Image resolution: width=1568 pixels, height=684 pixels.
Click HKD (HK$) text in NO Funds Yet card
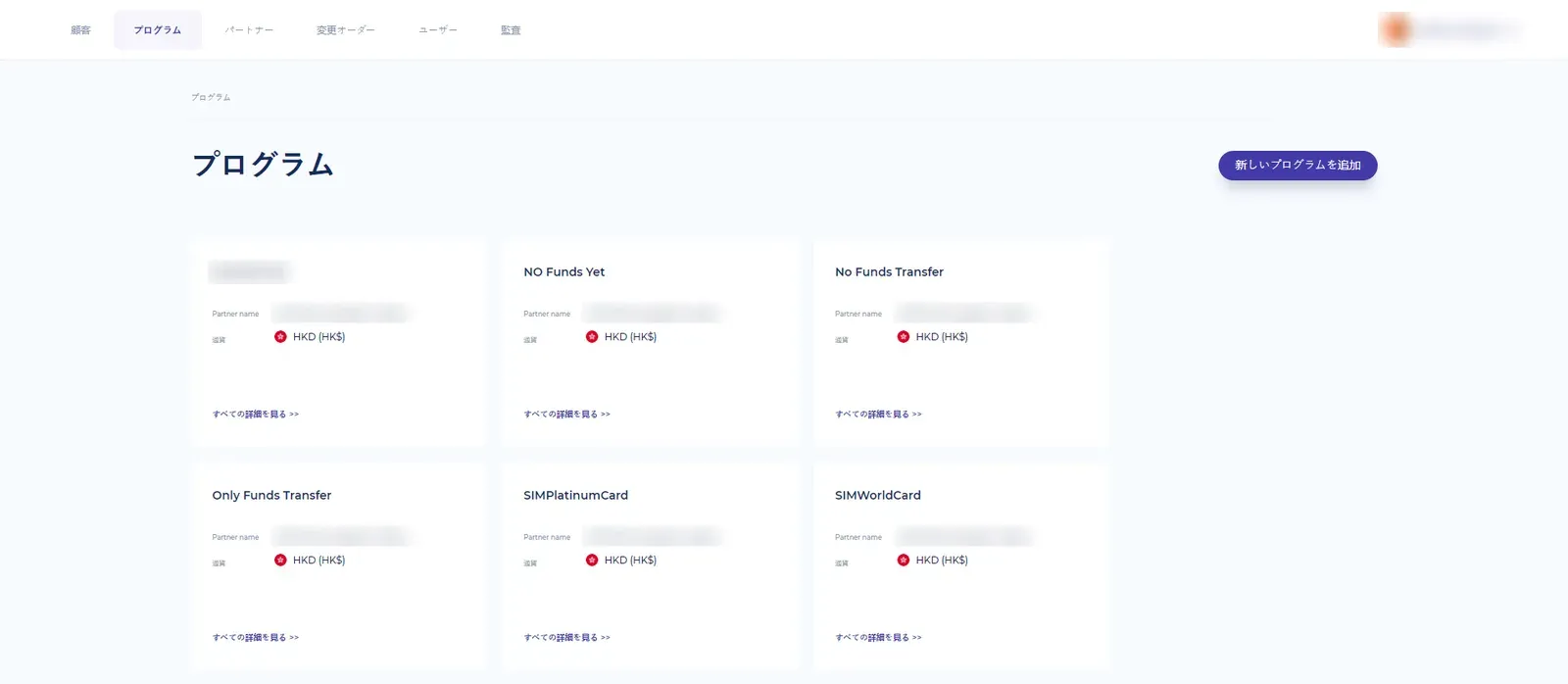tap(630, 337)
